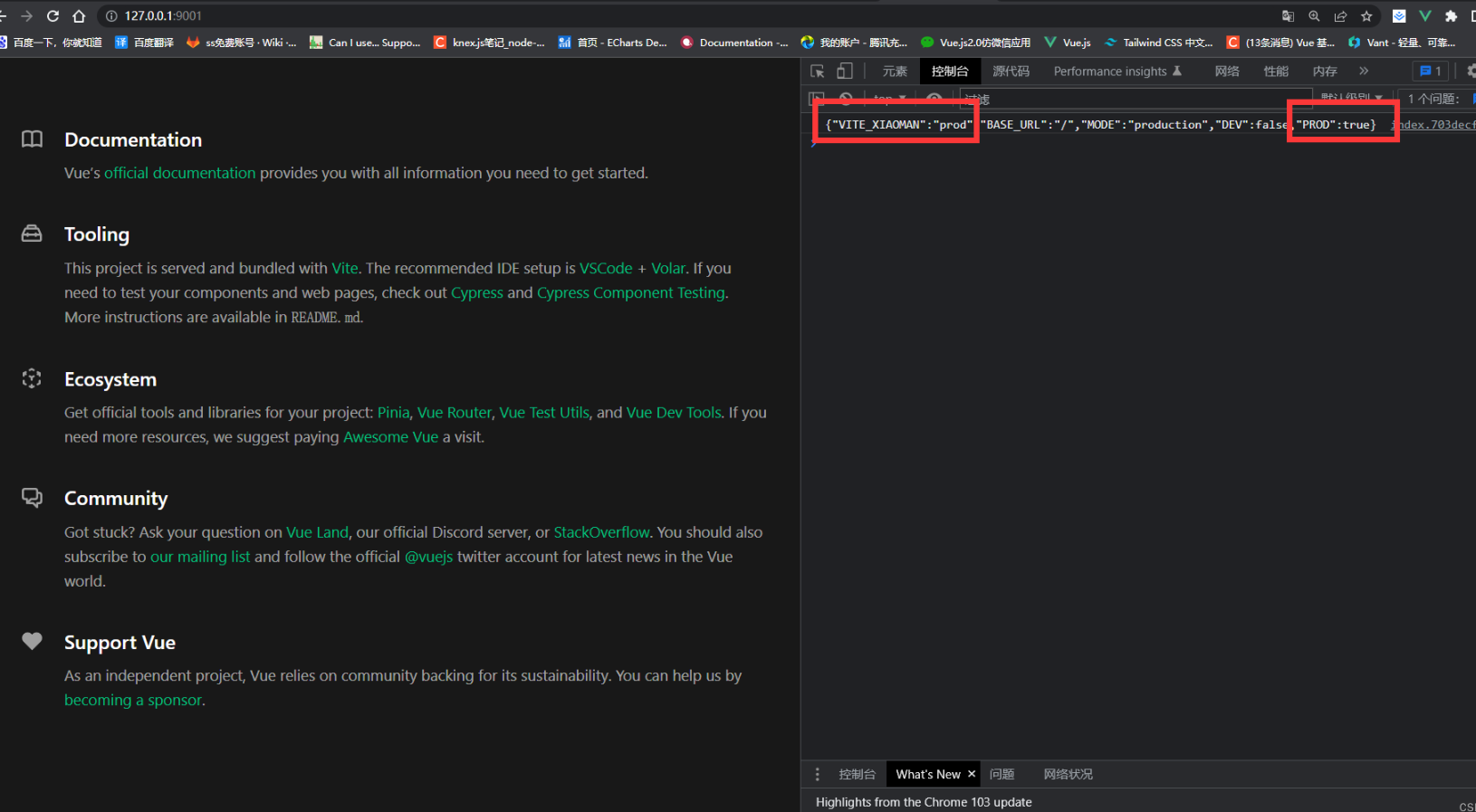Close the What's New drawer tab
1476x812 pixels.
point(972,774)
